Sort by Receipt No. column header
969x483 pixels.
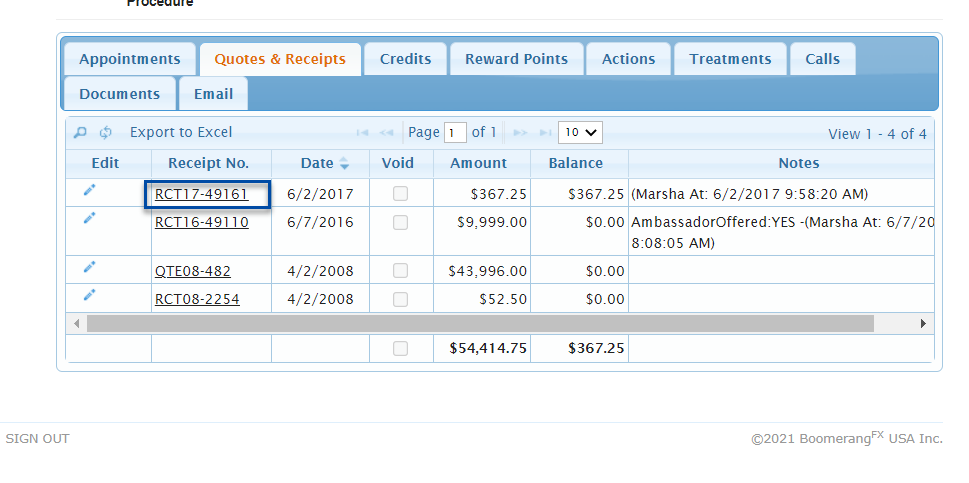(208, 163)
